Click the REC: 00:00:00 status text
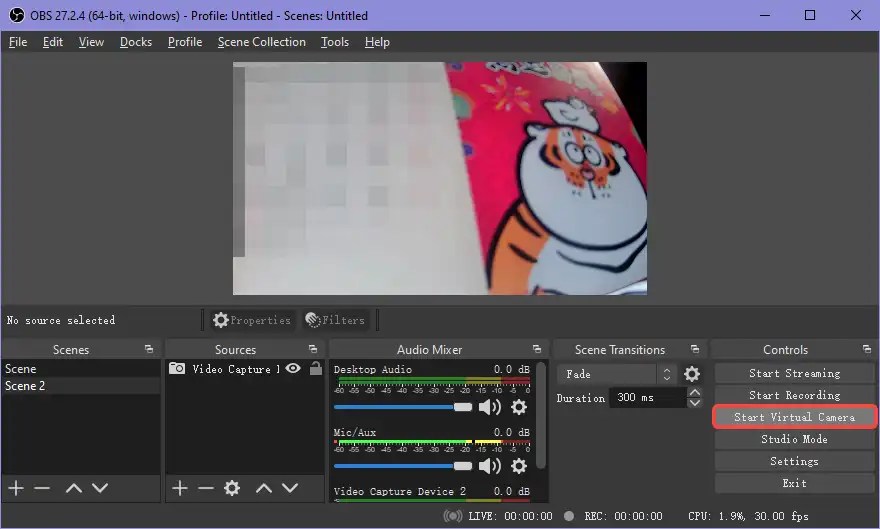This screenshot has width=880, height=529. coord(623,516)
